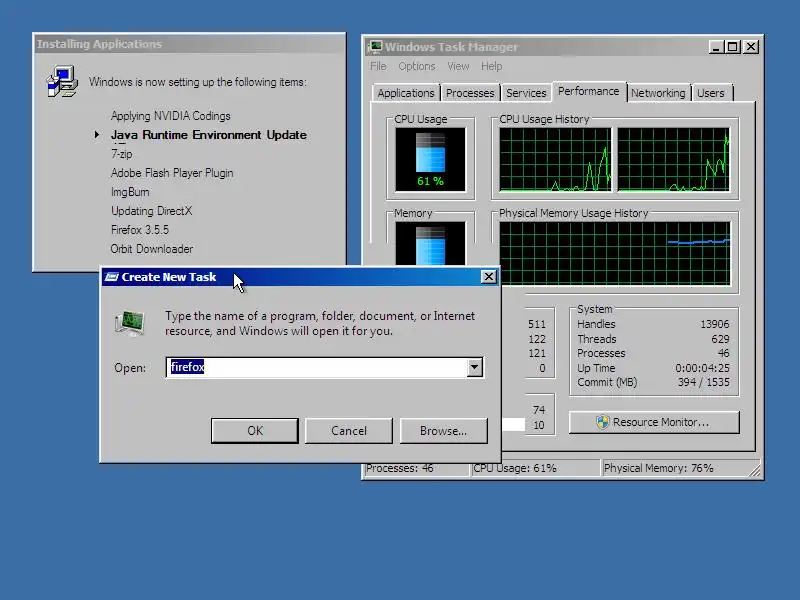Click 'Orbit Downloader' install item

click(152, 249)
